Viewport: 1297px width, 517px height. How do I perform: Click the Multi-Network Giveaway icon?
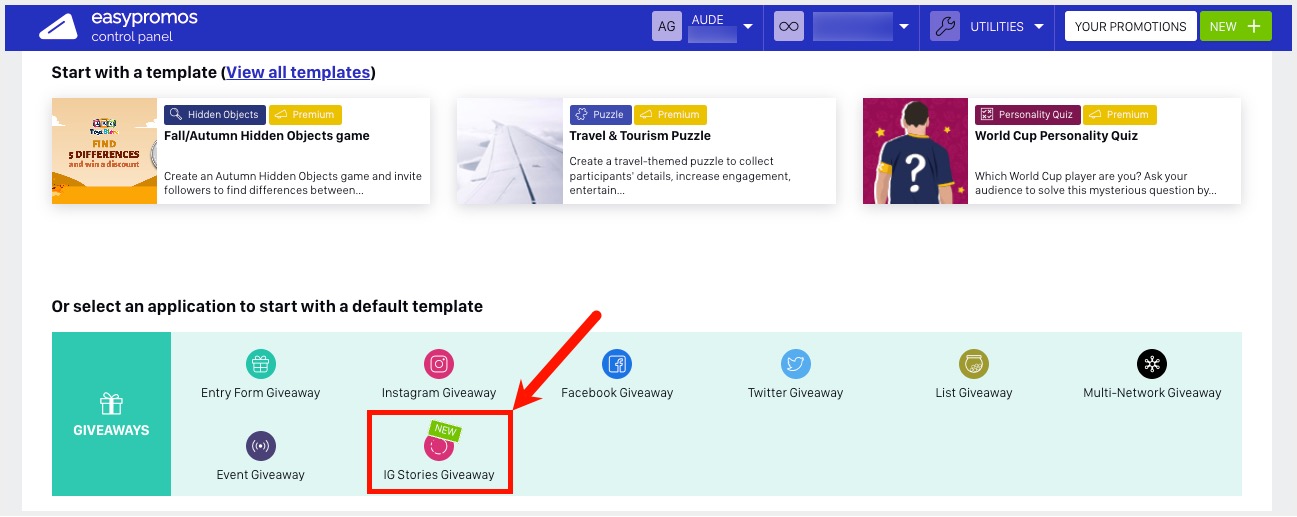pos(1152,364)
